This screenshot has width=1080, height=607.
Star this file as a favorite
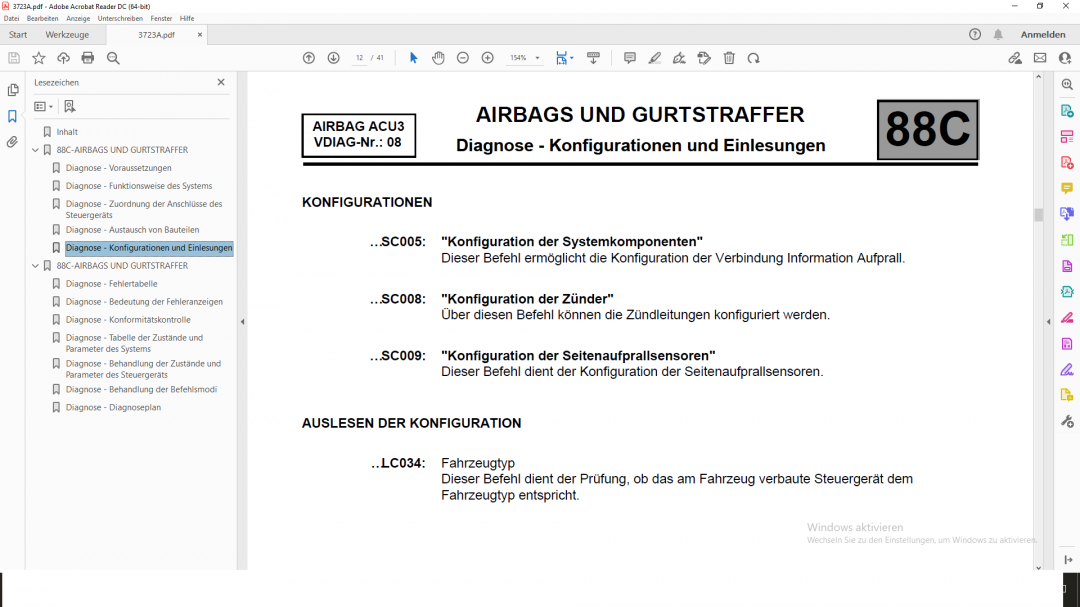39,58
